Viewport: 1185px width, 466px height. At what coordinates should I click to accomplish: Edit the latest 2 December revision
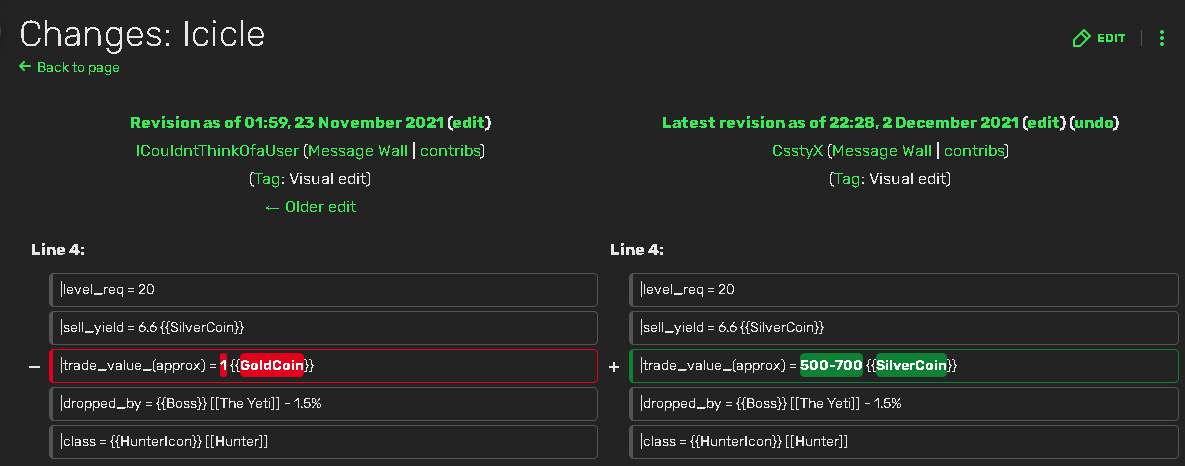click(1043, 123)
